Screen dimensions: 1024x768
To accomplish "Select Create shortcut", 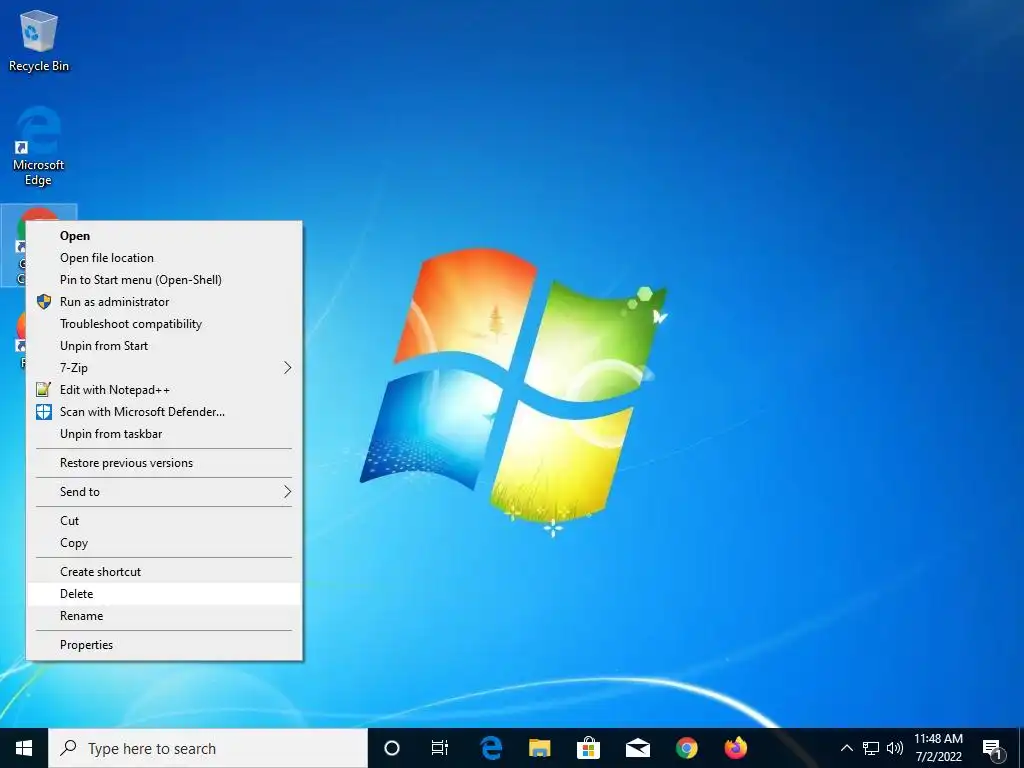I will point(164,571).
